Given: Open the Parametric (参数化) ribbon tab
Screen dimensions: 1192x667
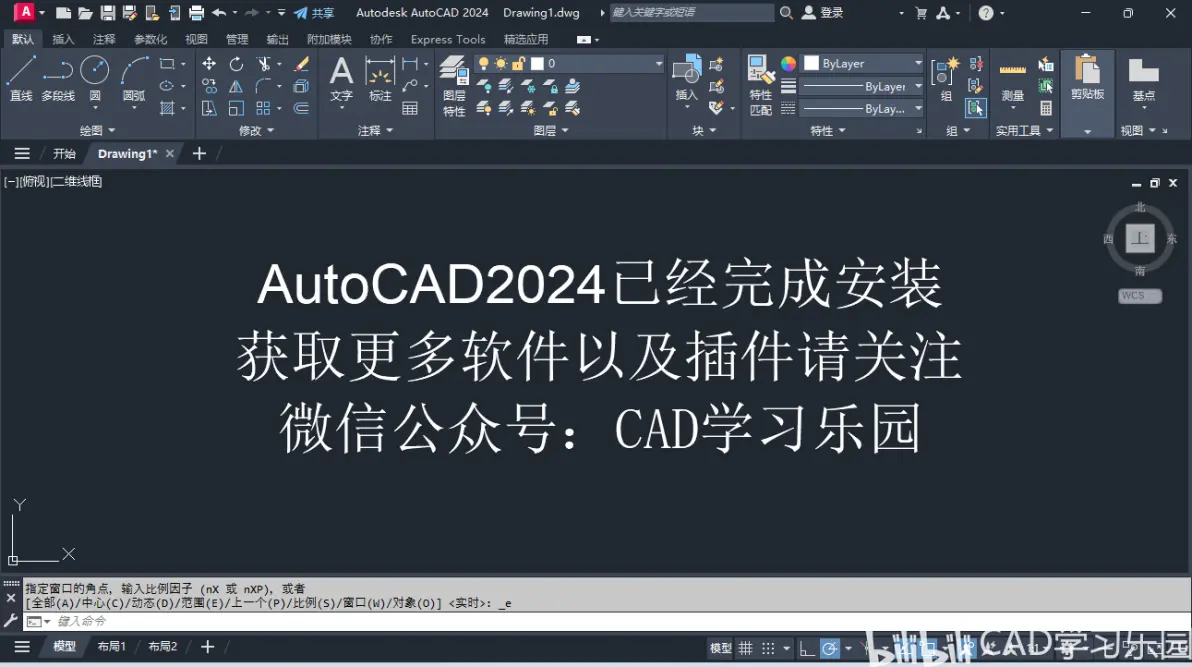Looking at the screenshot, I should coord(151,40).
